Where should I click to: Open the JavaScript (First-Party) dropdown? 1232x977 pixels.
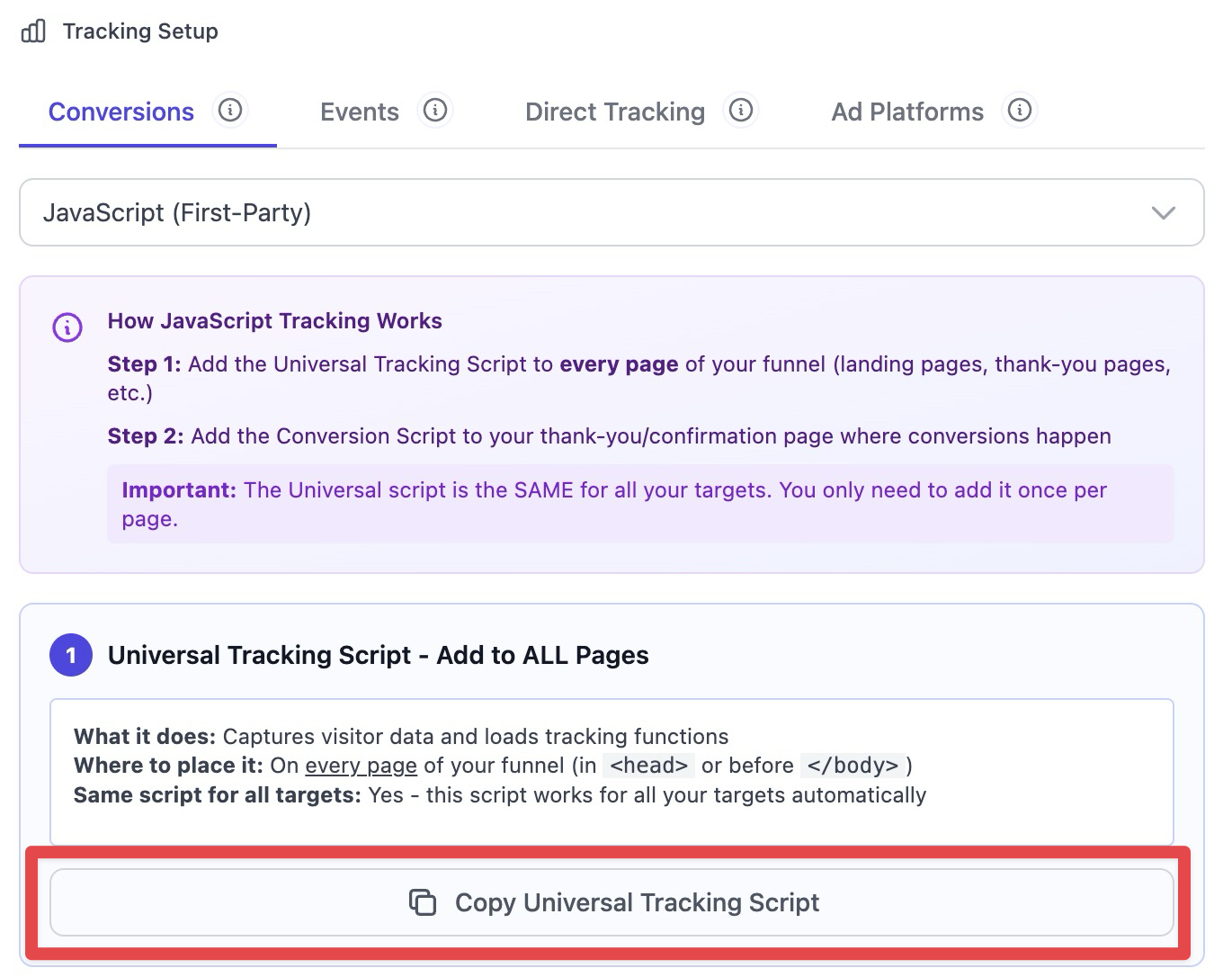pyautogui.click(x=612, y=212)
